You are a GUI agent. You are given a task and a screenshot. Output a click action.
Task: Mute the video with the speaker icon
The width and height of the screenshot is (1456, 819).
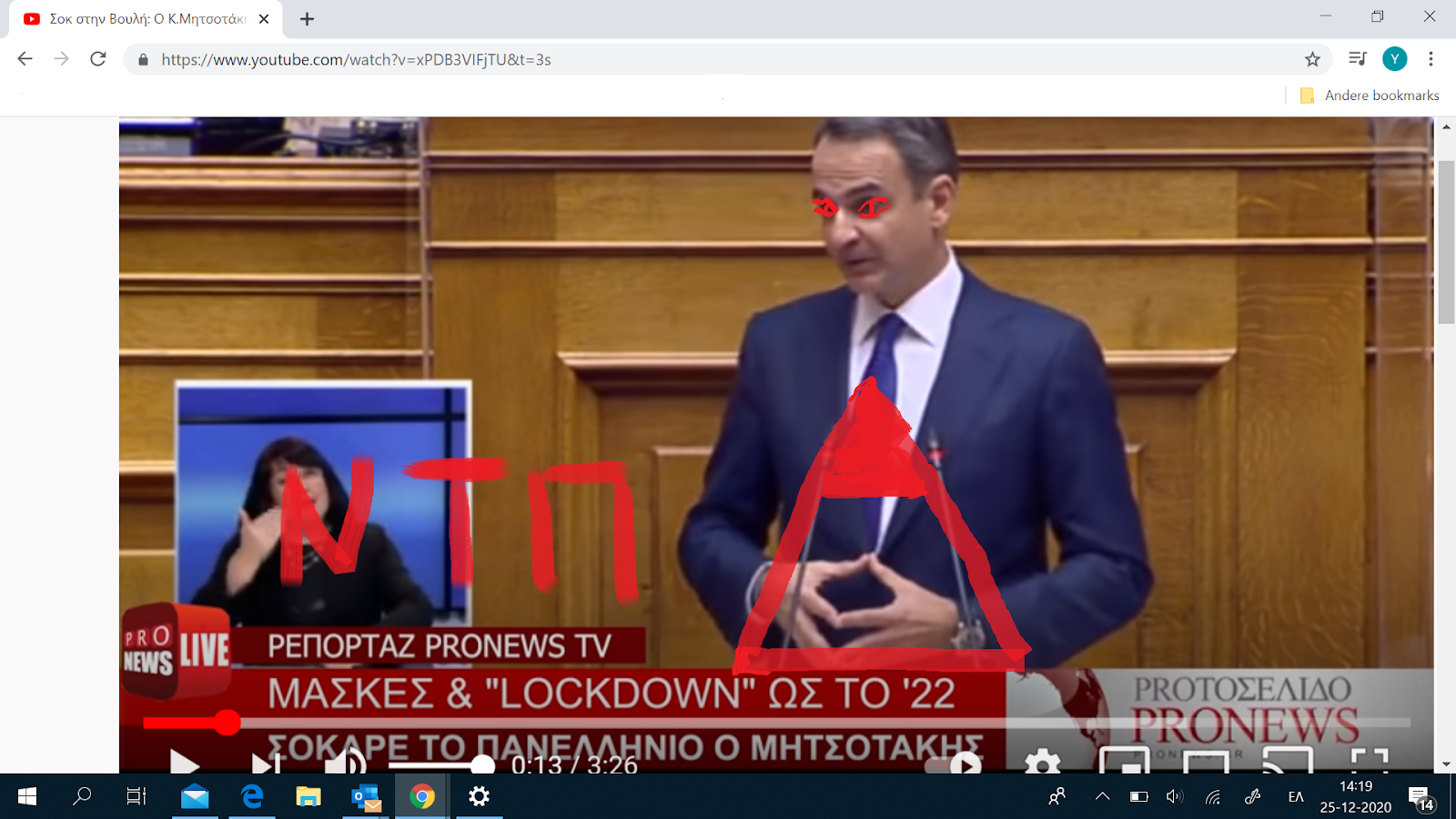tap(345, 763)
